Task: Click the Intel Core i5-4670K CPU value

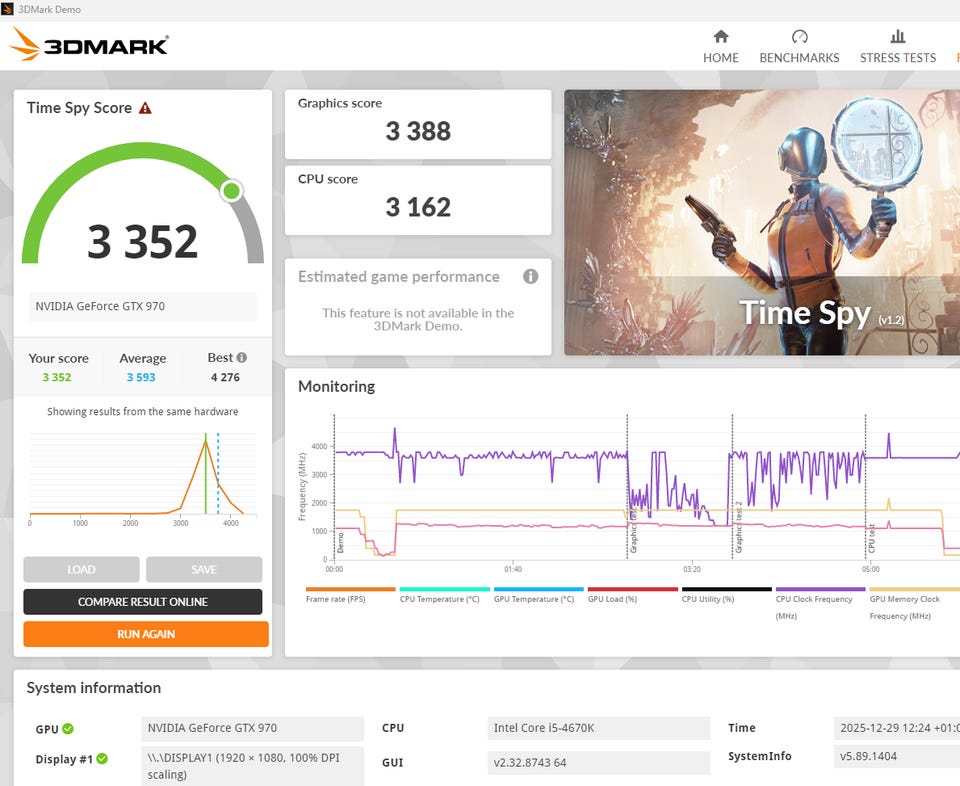Action: (599, 728)
